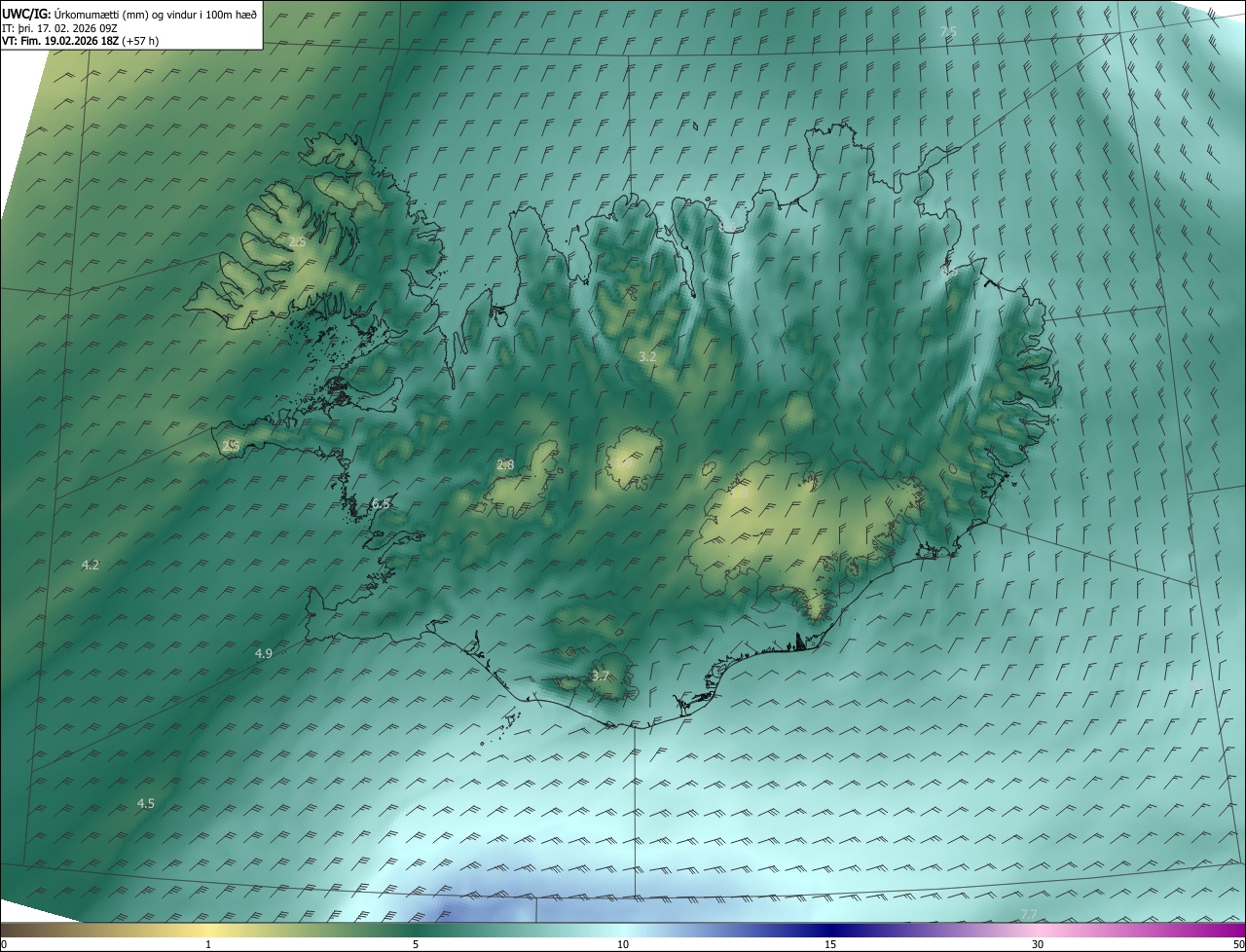This screenshot has width=1246, height=952.
Task: Click the map value "2.6" in the Westfjords
Action: point(297,241)
